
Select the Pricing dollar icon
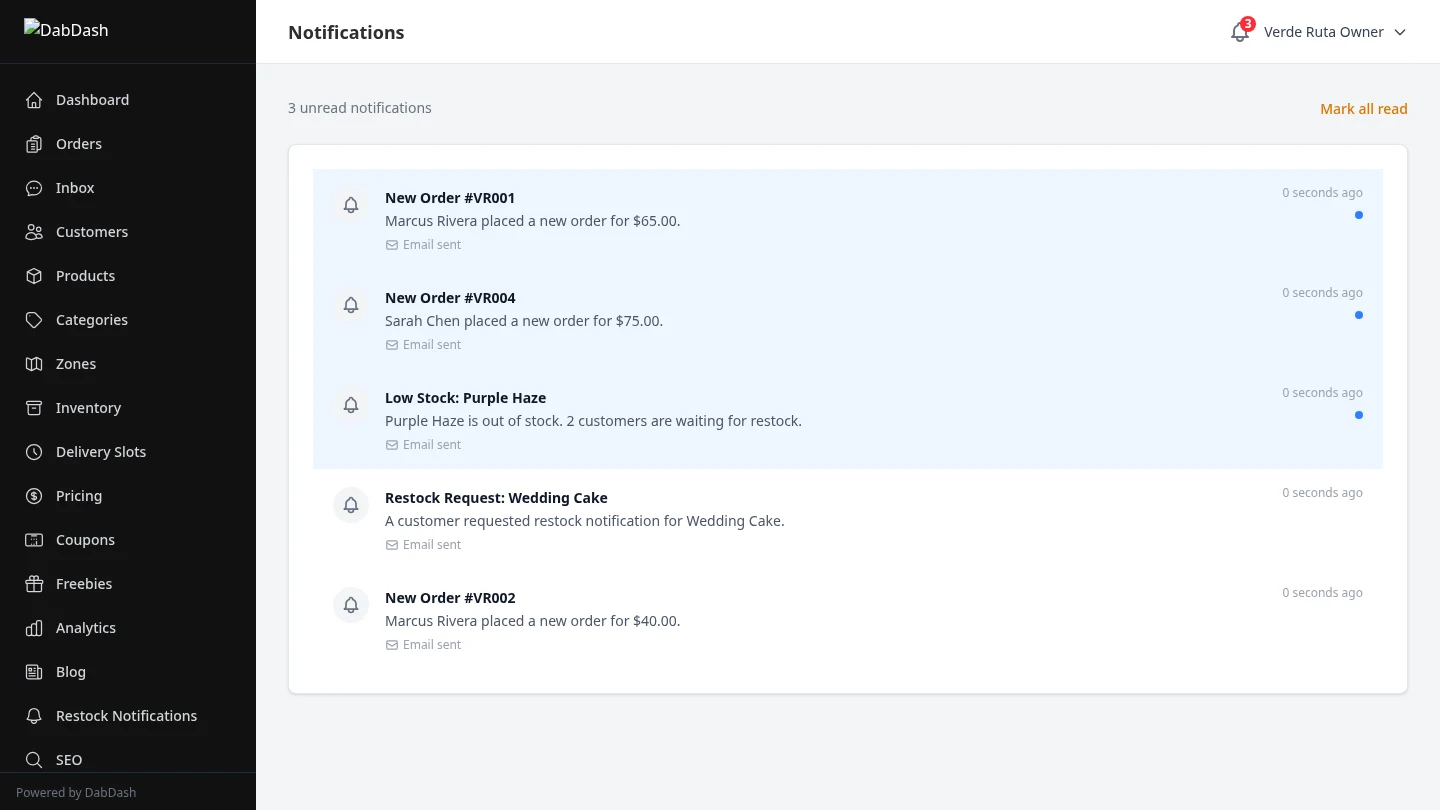click(x=33, y=495)
